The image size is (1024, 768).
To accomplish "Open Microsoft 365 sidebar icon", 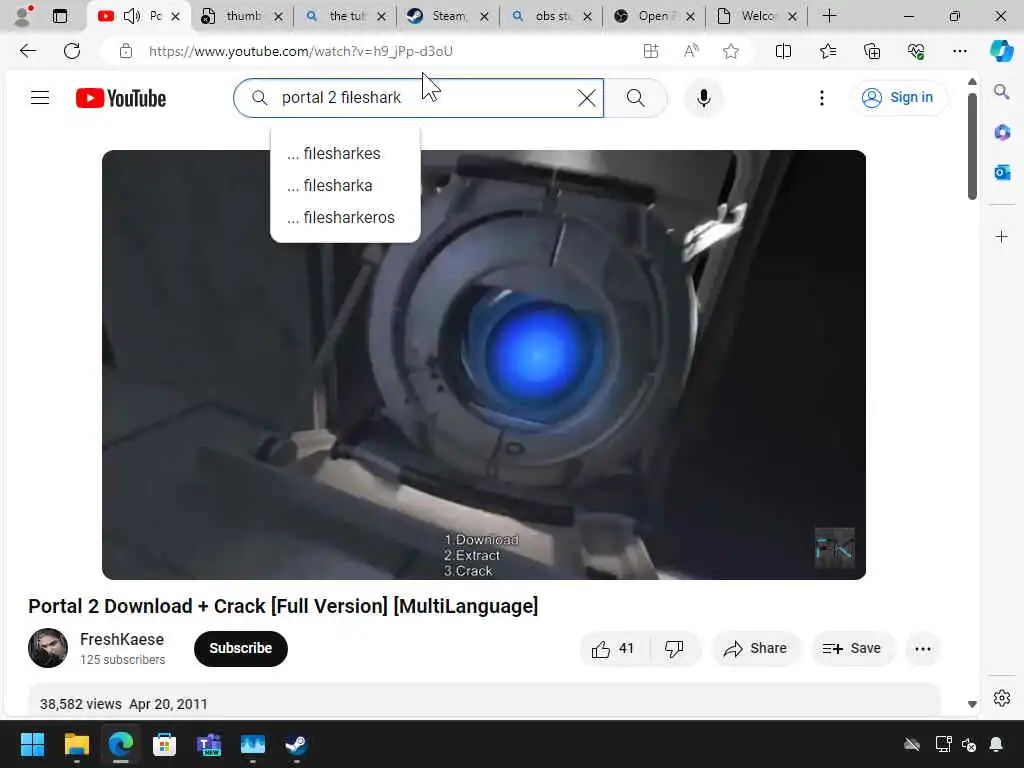I will click(1001, 132).
